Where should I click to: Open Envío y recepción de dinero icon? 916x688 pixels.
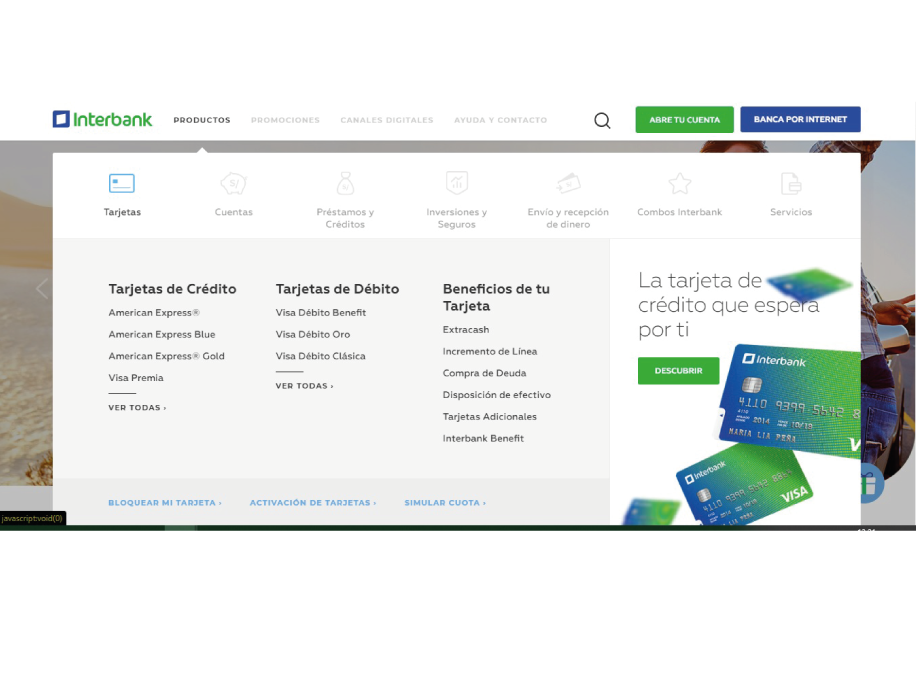point(568,184)
